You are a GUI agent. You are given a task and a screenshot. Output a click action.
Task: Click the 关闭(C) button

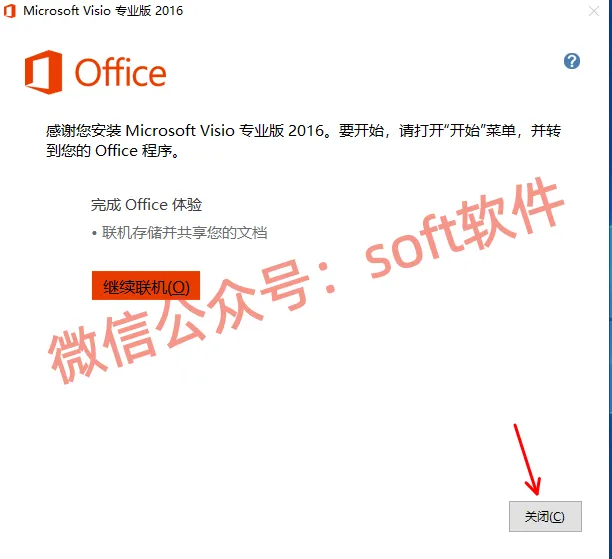coord(545,516)
